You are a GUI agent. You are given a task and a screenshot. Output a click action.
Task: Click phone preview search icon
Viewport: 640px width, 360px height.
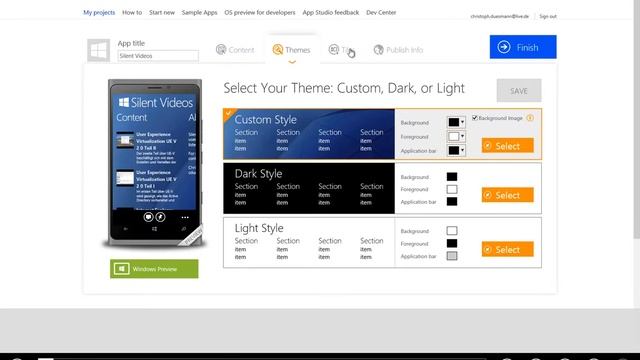(x=184, y=229)
